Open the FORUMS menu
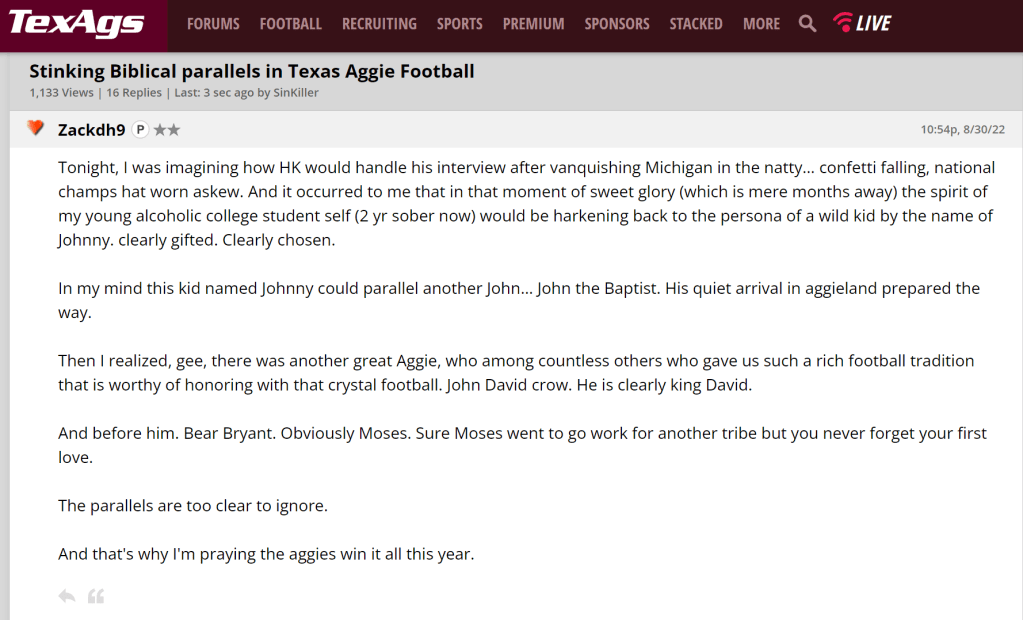This screenshot has height=620, width=1023. click(213, 24)
